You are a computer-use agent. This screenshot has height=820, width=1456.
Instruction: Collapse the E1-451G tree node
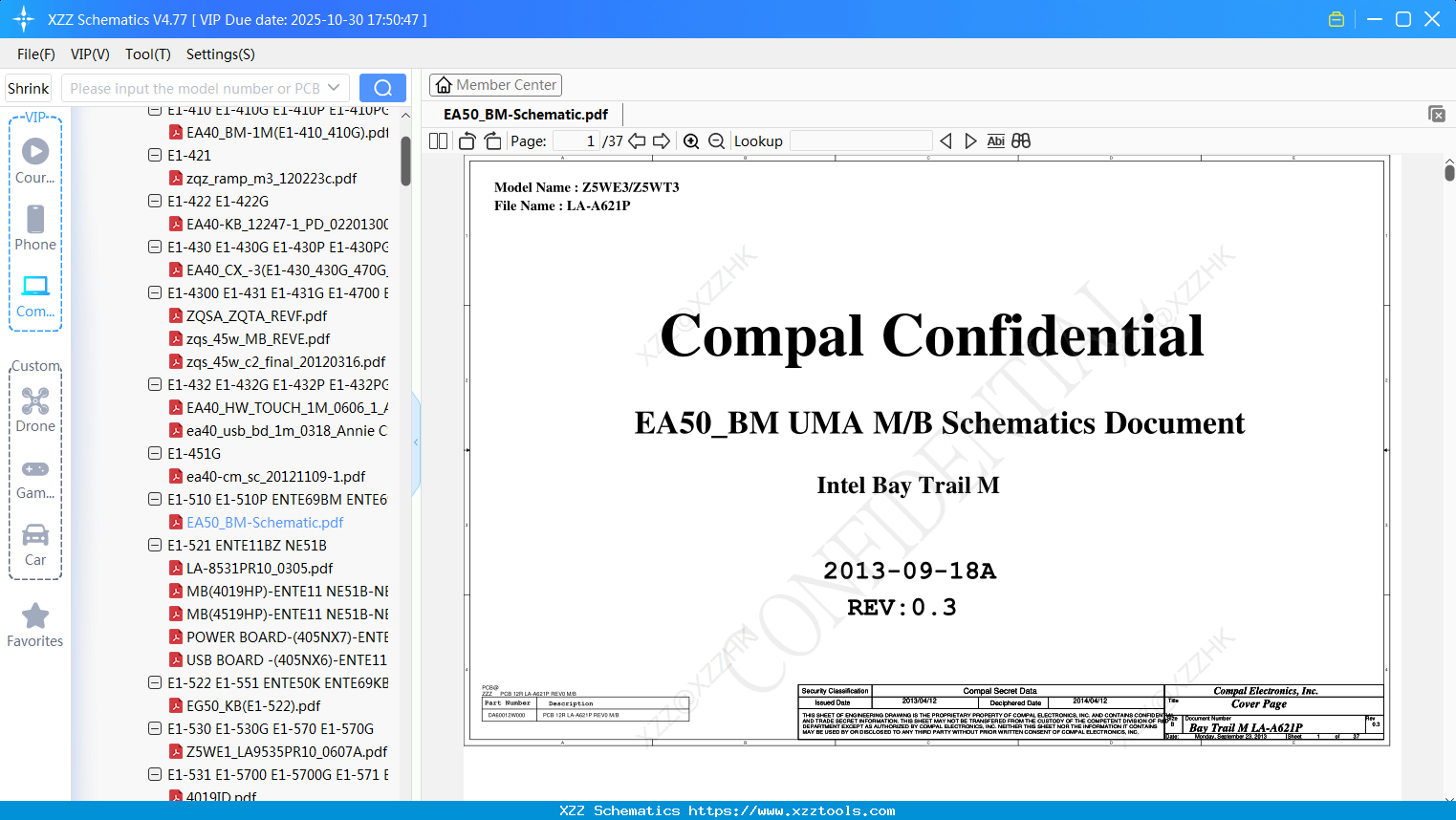(x=155, y=453)
